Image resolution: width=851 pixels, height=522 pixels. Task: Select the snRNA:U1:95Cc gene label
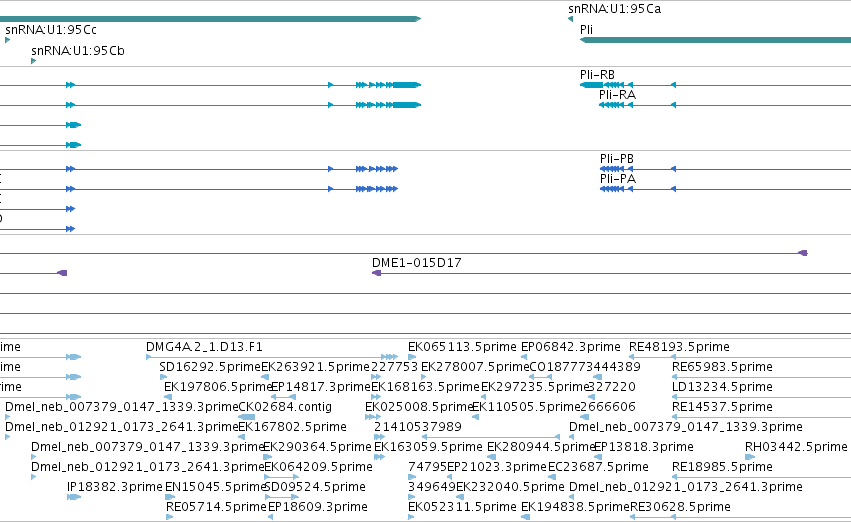tap(51, 30)
